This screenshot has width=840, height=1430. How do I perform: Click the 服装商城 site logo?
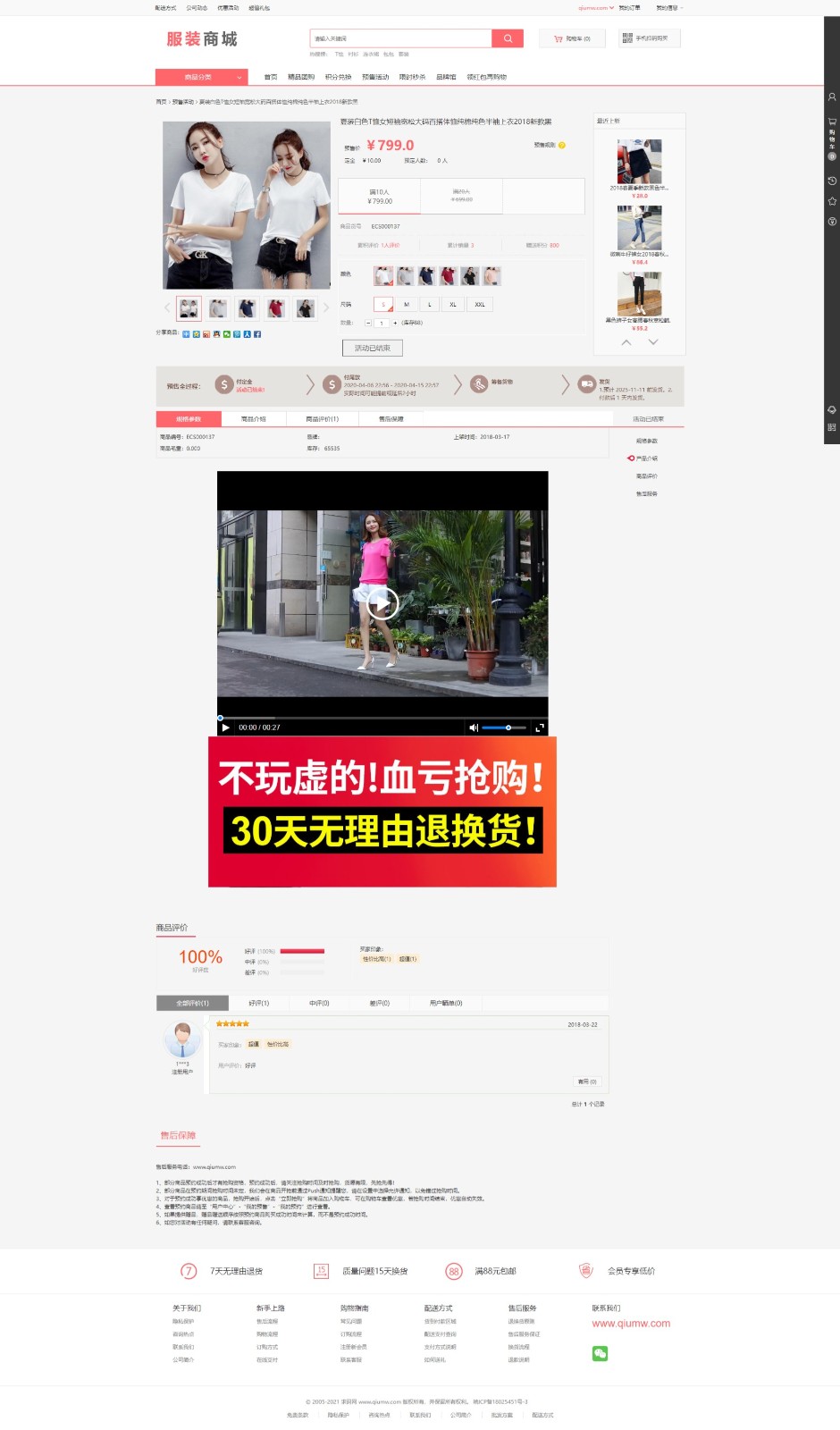tap(202, 39)
